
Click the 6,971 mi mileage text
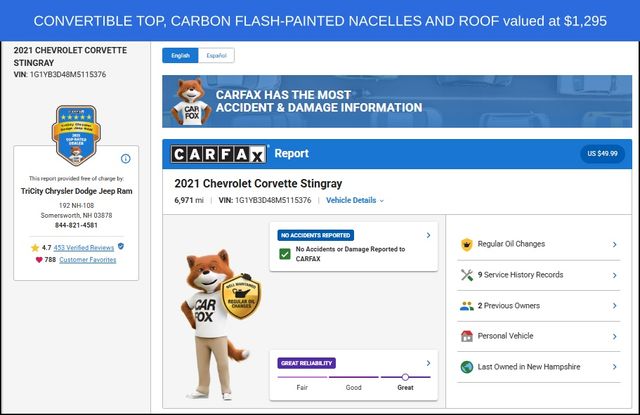coord(189,200)
